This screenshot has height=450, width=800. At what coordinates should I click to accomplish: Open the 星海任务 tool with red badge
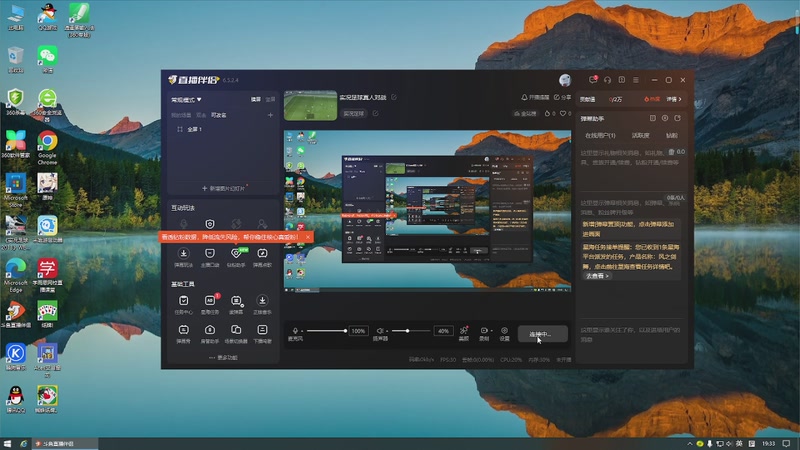pyautogui.click(x=210, y=305)
